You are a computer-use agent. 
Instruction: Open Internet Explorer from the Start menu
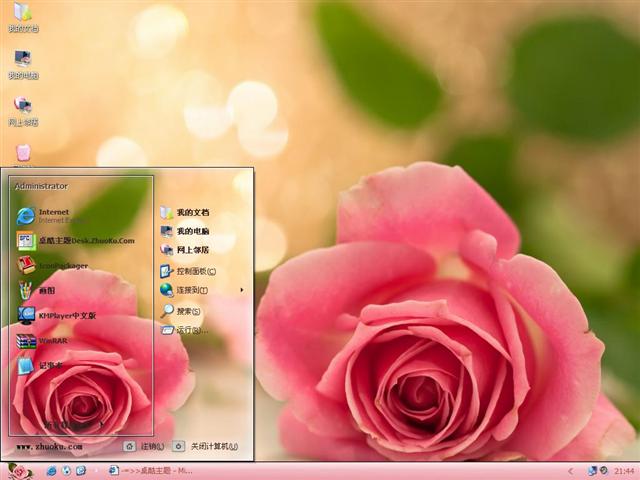tap(49, 216)
